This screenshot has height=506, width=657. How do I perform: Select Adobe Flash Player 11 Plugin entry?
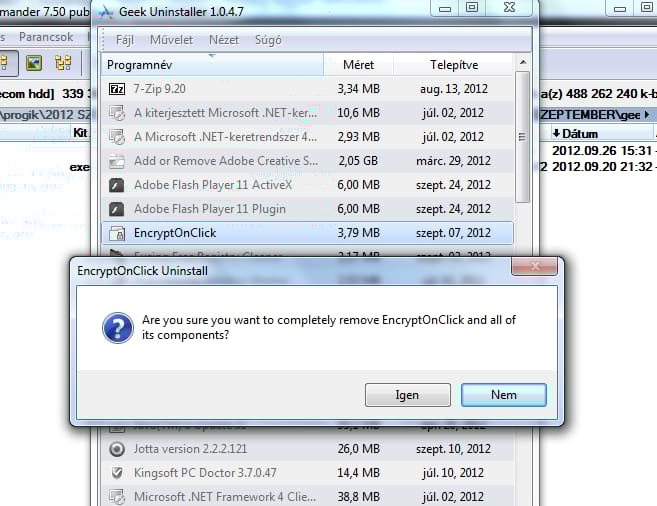307,209
